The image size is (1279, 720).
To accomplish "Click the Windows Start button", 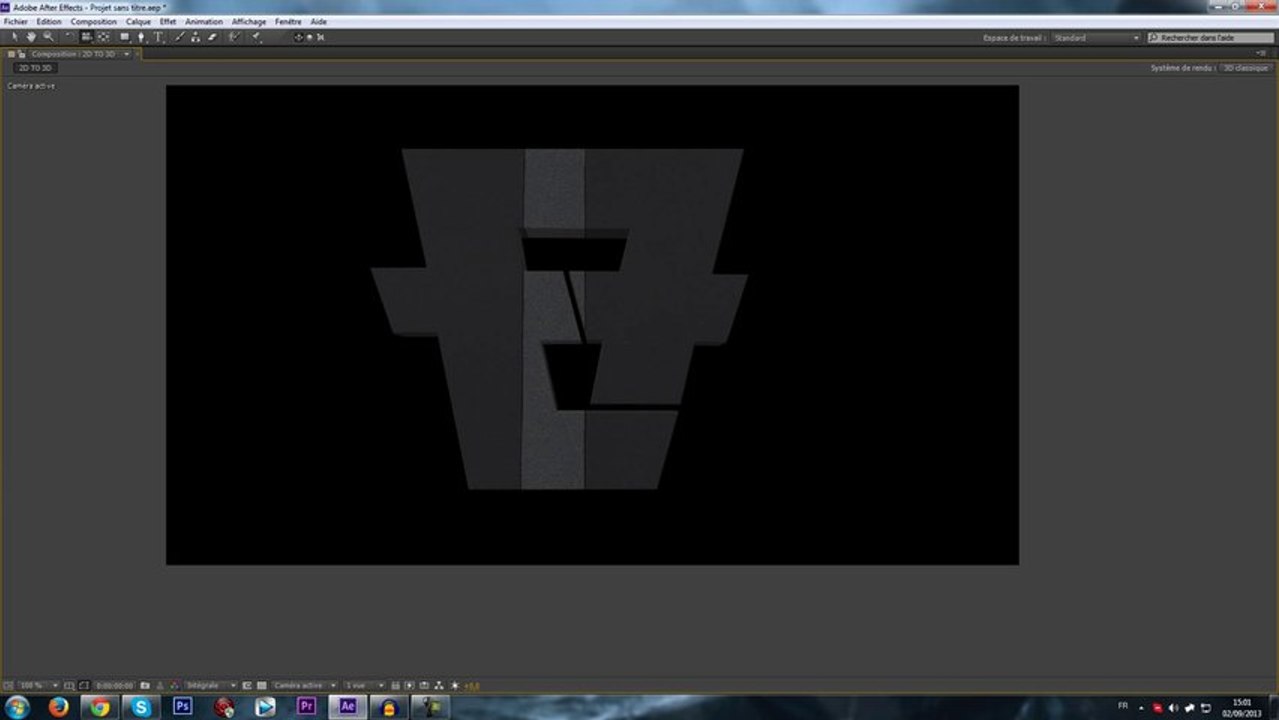I will point(17,707).
